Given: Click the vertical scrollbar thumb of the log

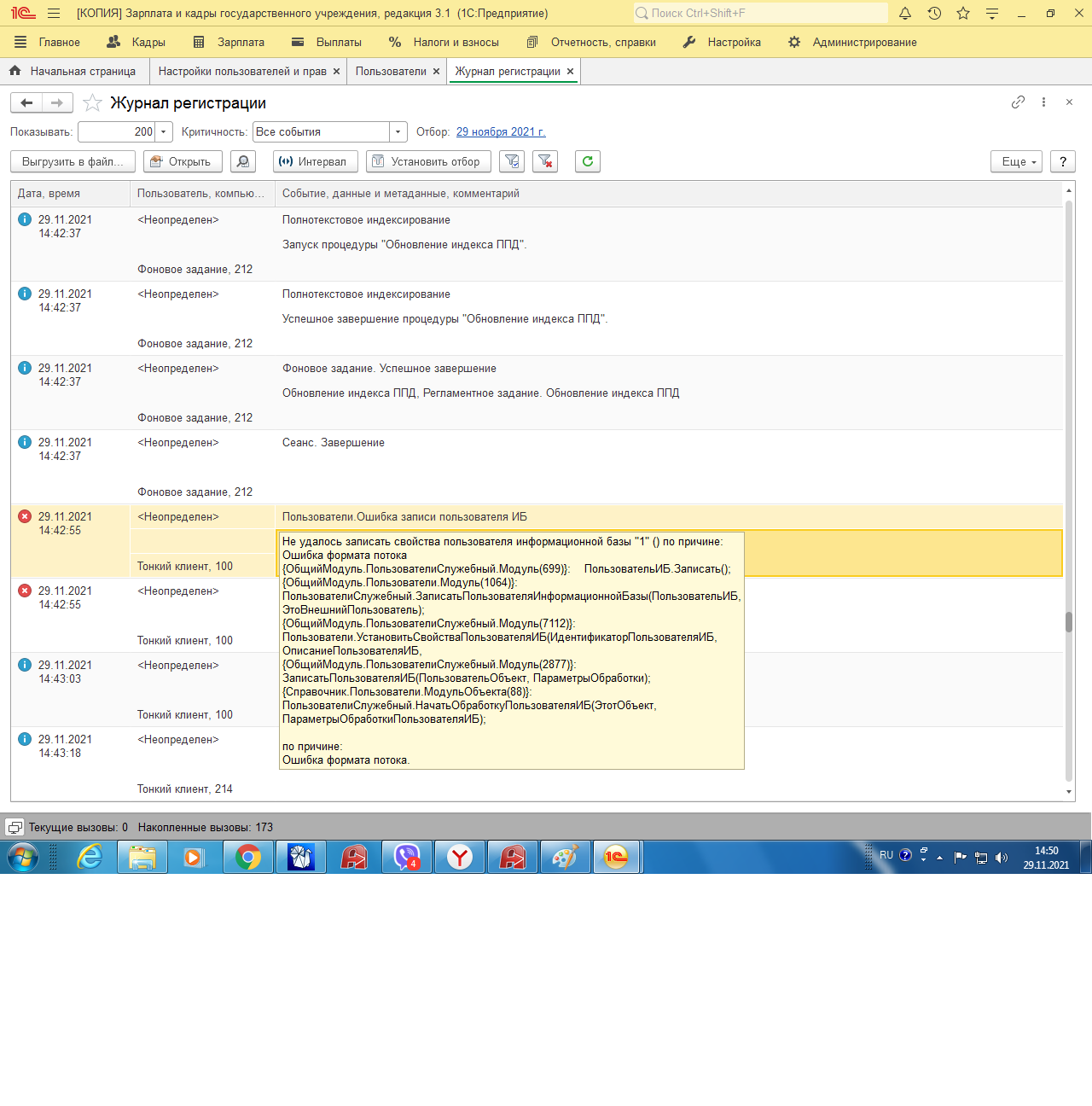Looking at the screenshot, I should (x=1069, y=622).
